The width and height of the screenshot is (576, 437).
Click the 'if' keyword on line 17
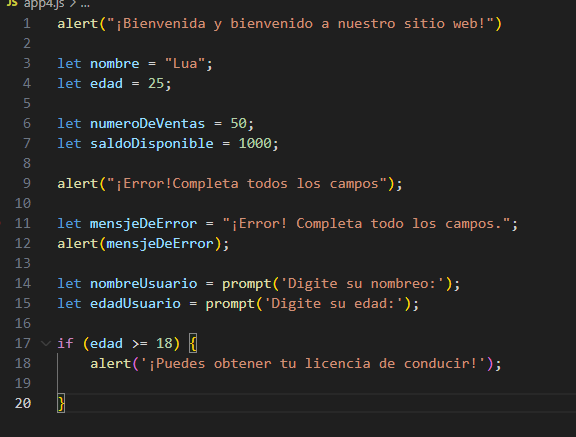coord(65,344)
